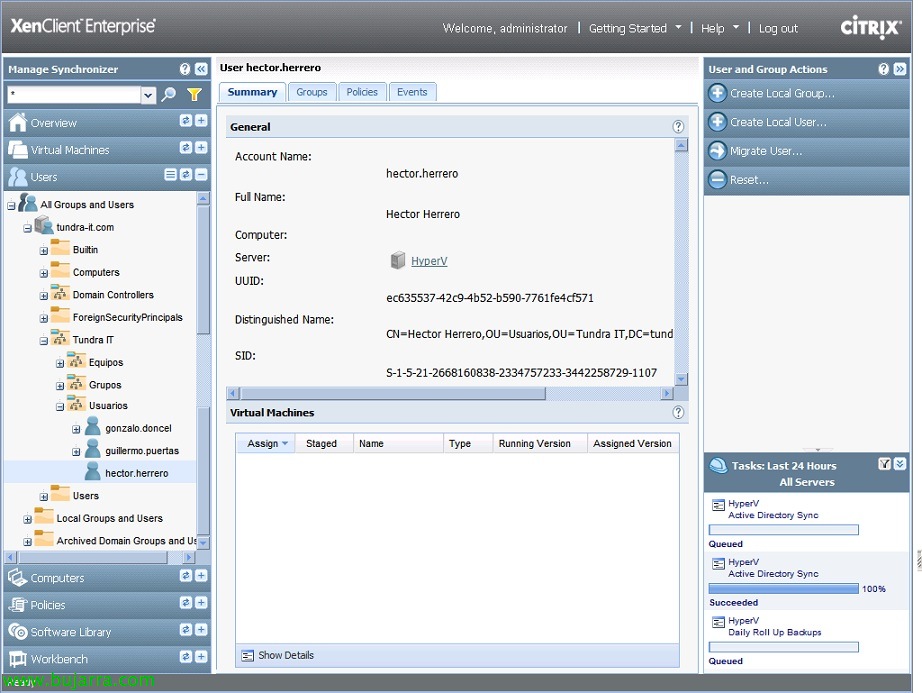This screenshot has width=922, height=693.
Task: Collapse the Tasks panel chevron
Action: 900,464
